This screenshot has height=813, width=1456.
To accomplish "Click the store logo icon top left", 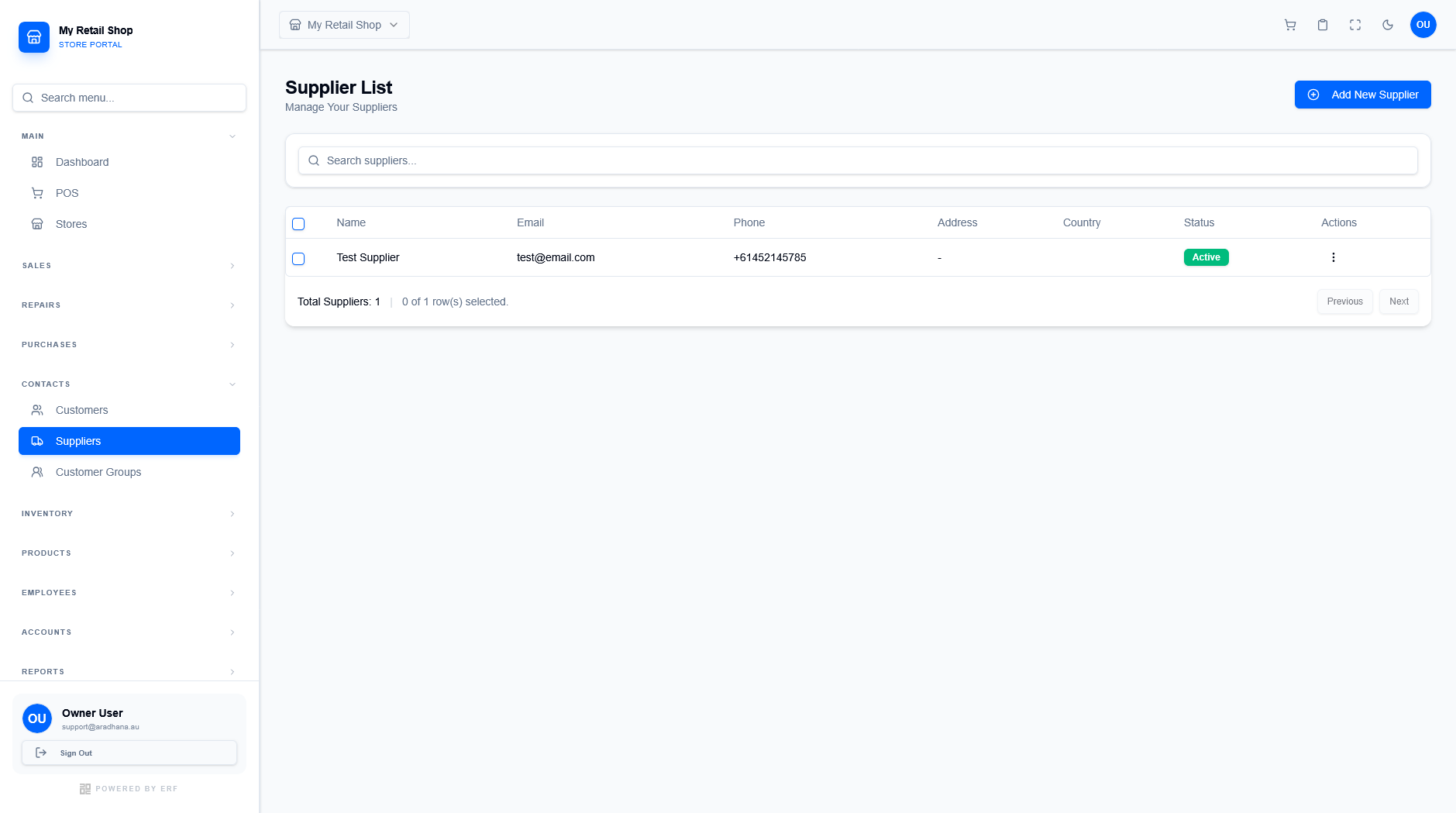I will click(x=34, y=36).
